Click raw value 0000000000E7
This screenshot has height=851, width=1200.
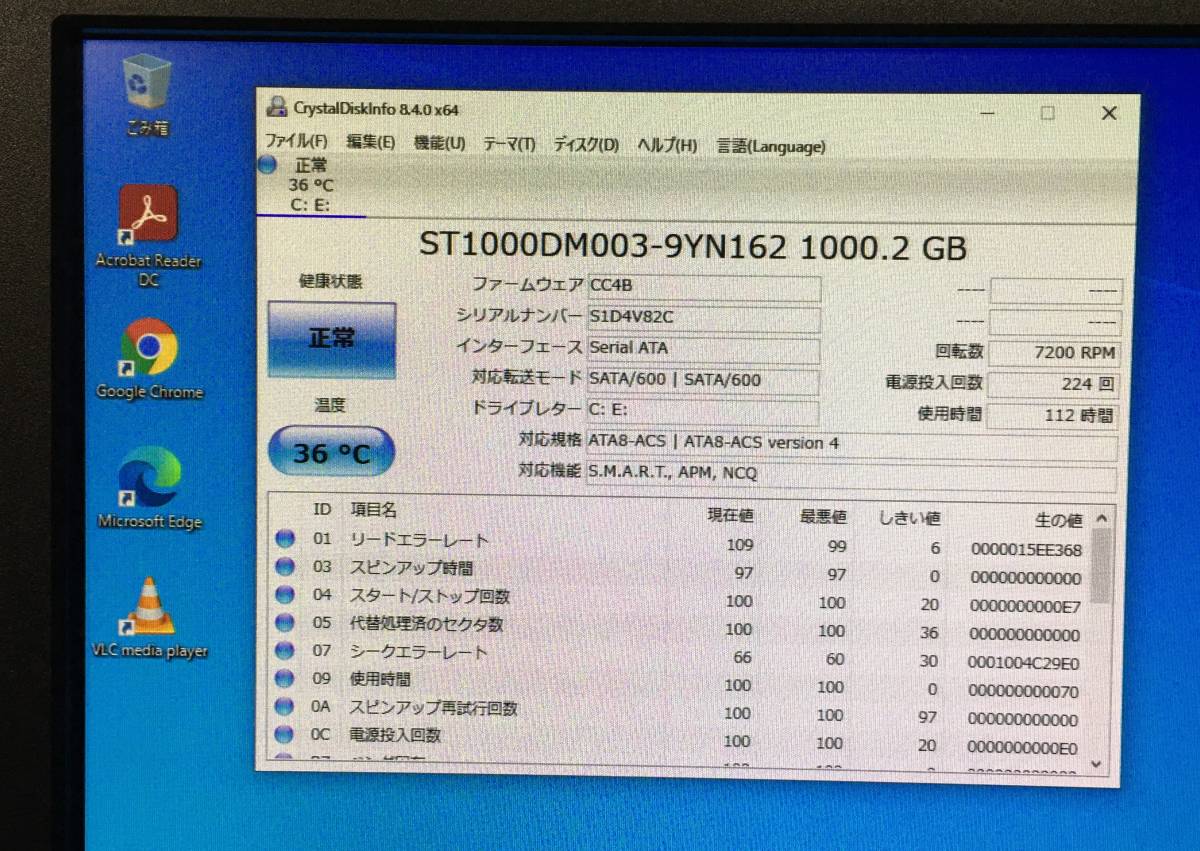click(x=1024, y=606)
